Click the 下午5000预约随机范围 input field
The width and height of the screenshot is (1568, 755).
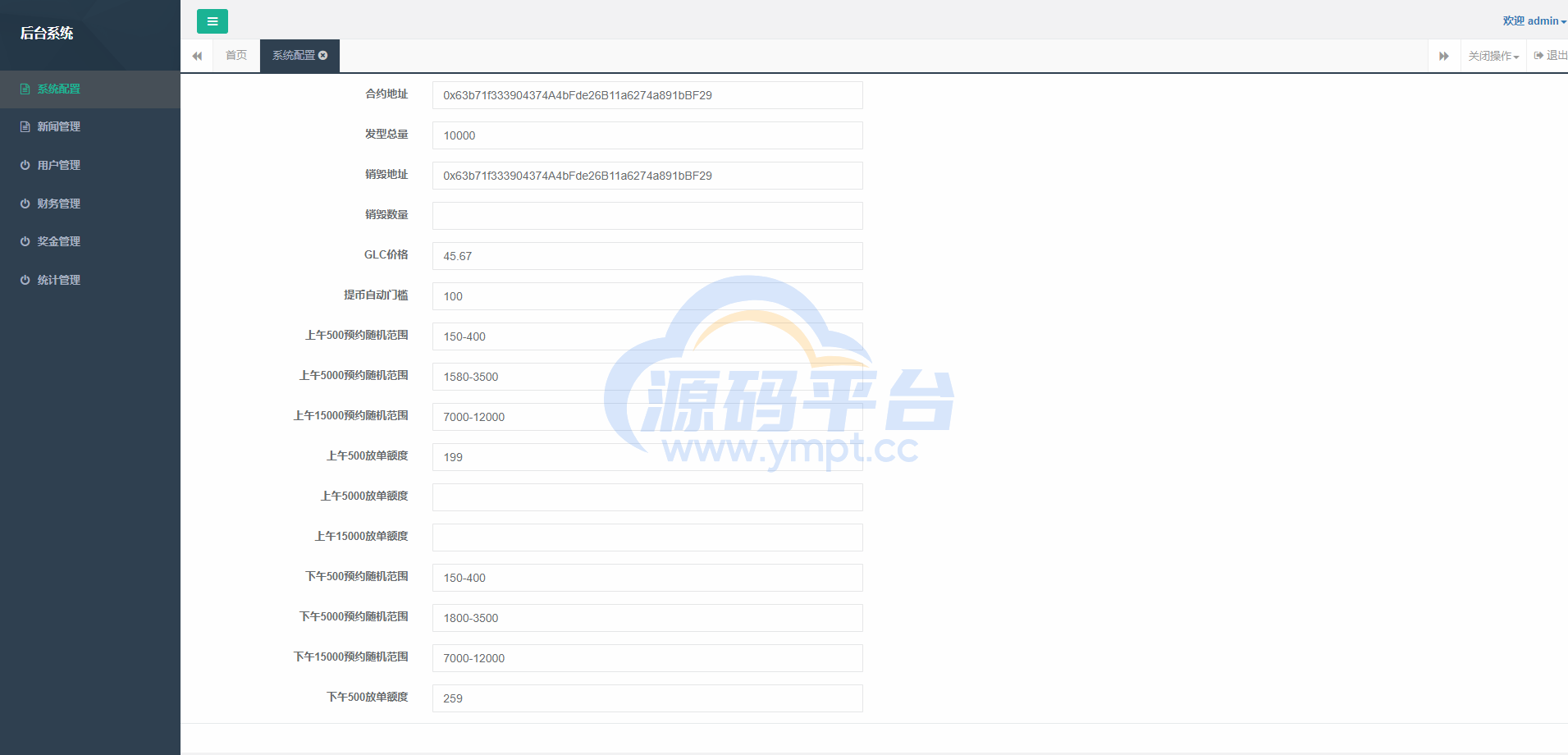click(647, 618)
